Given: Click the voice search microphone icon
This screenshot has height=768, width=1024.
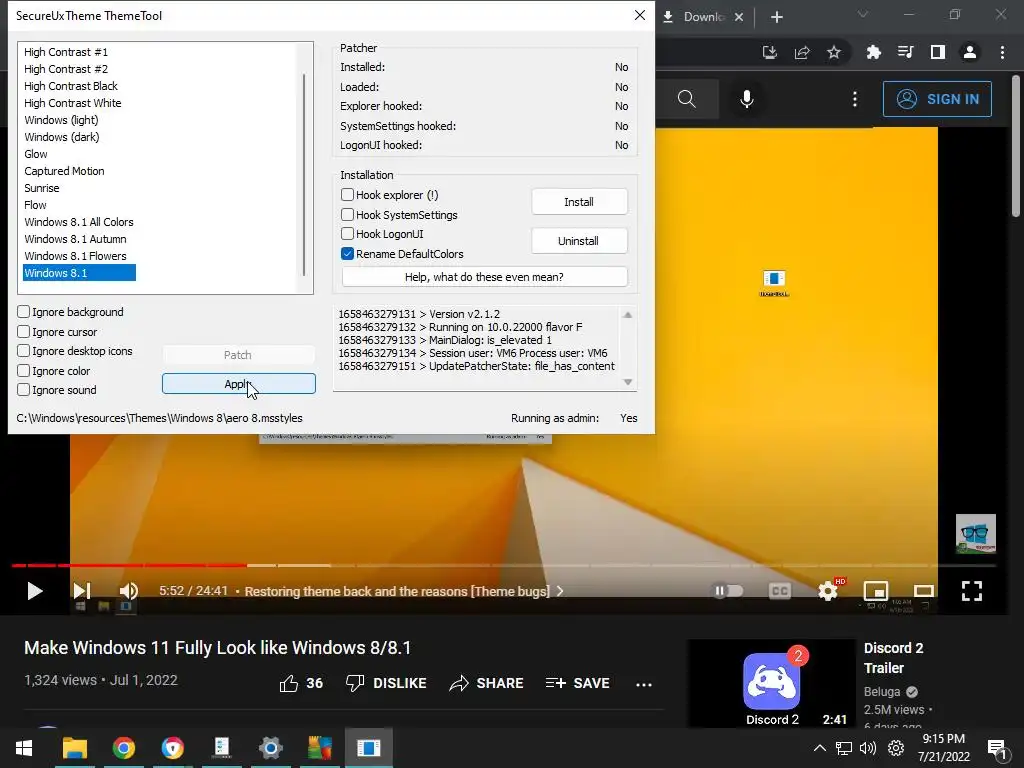Looking at the screenshot, I should [747, 99].
